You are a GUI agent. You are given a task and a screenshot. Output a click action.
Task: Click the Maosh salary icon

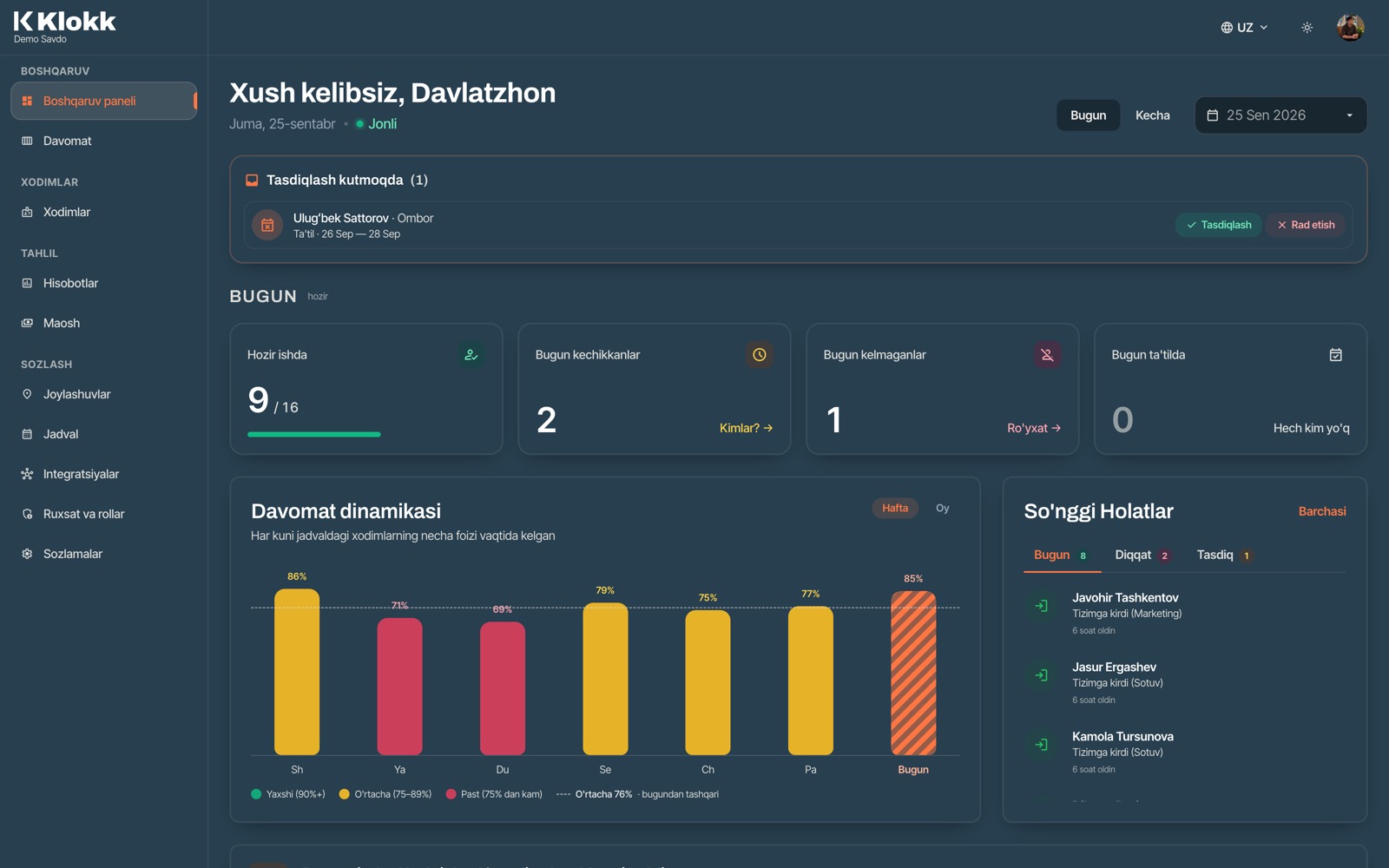27,323
